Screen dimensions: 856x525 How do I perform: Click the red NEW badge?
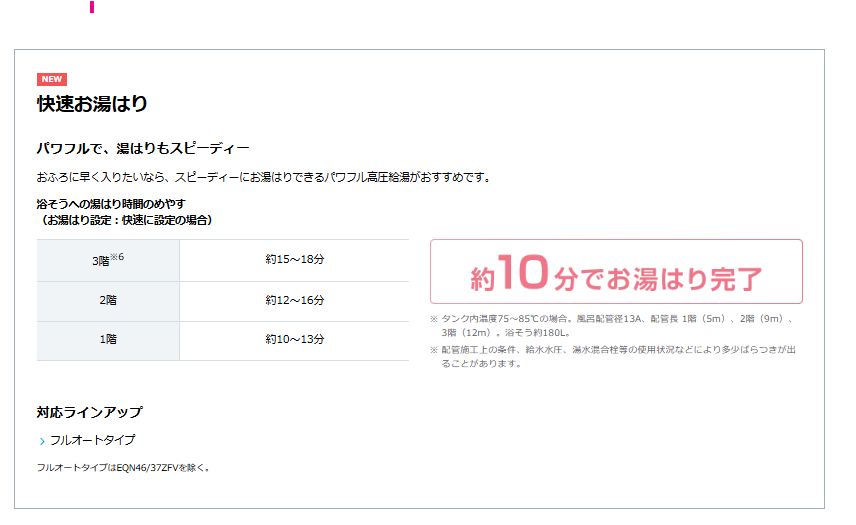[52, 80]
